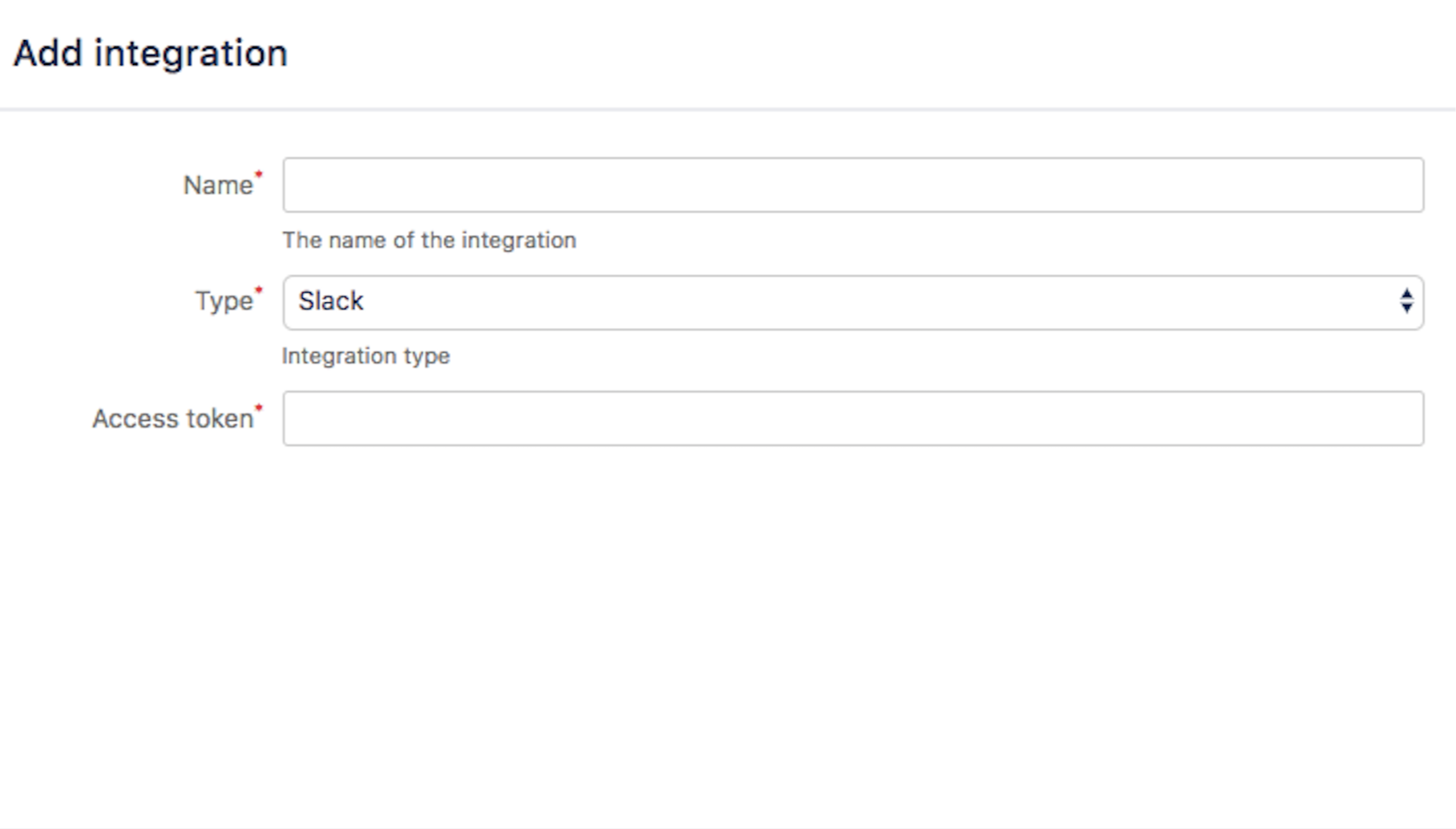Click "The name of the integration" hint

429,241
